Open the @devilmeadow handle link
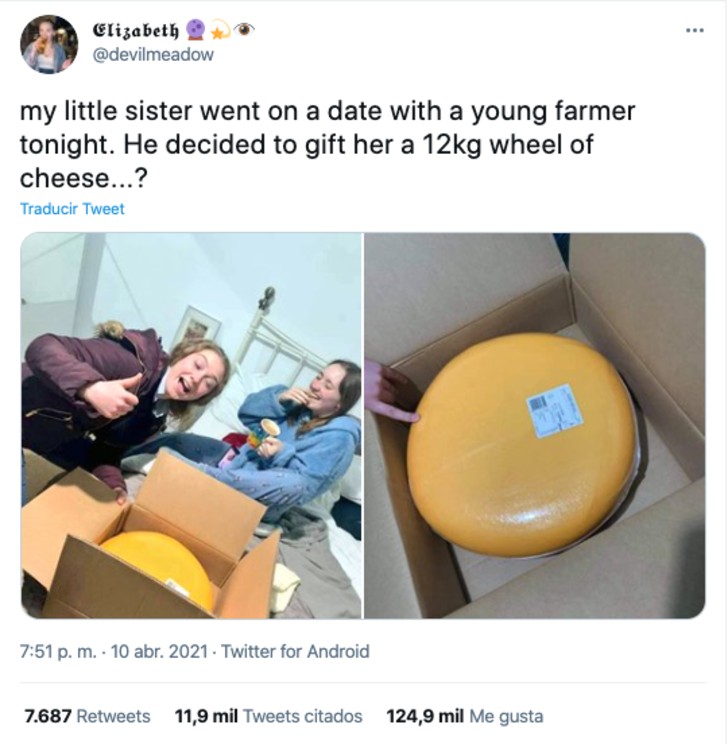Screen dimensions: 728x744 coord(152,55)
